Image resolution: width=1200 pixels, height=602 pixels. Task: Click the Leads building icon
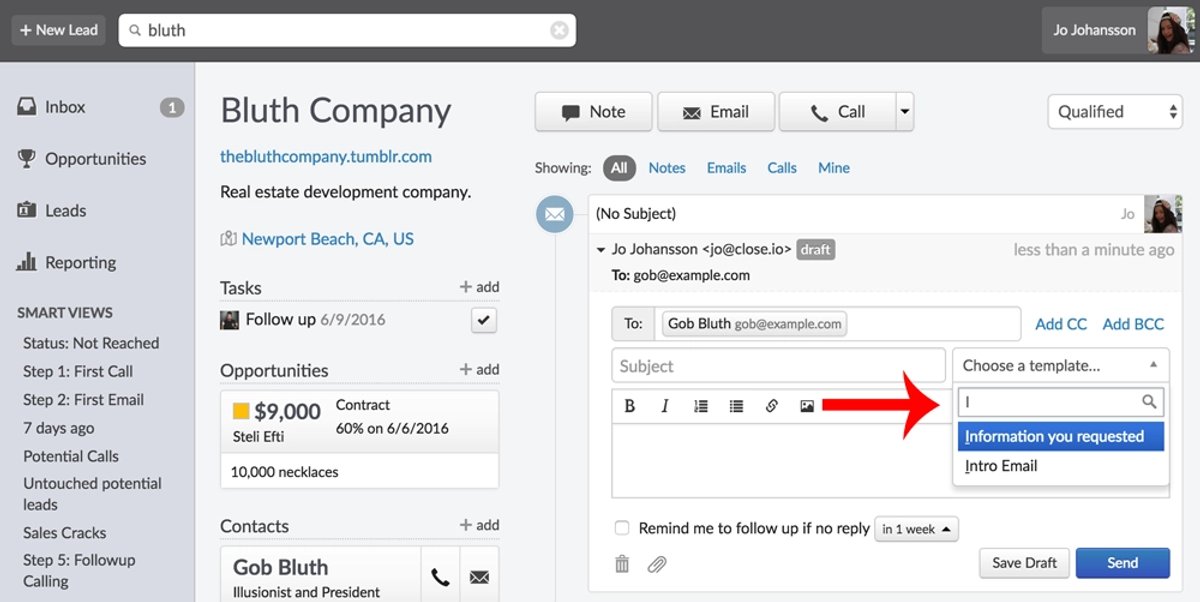[27, 210]
